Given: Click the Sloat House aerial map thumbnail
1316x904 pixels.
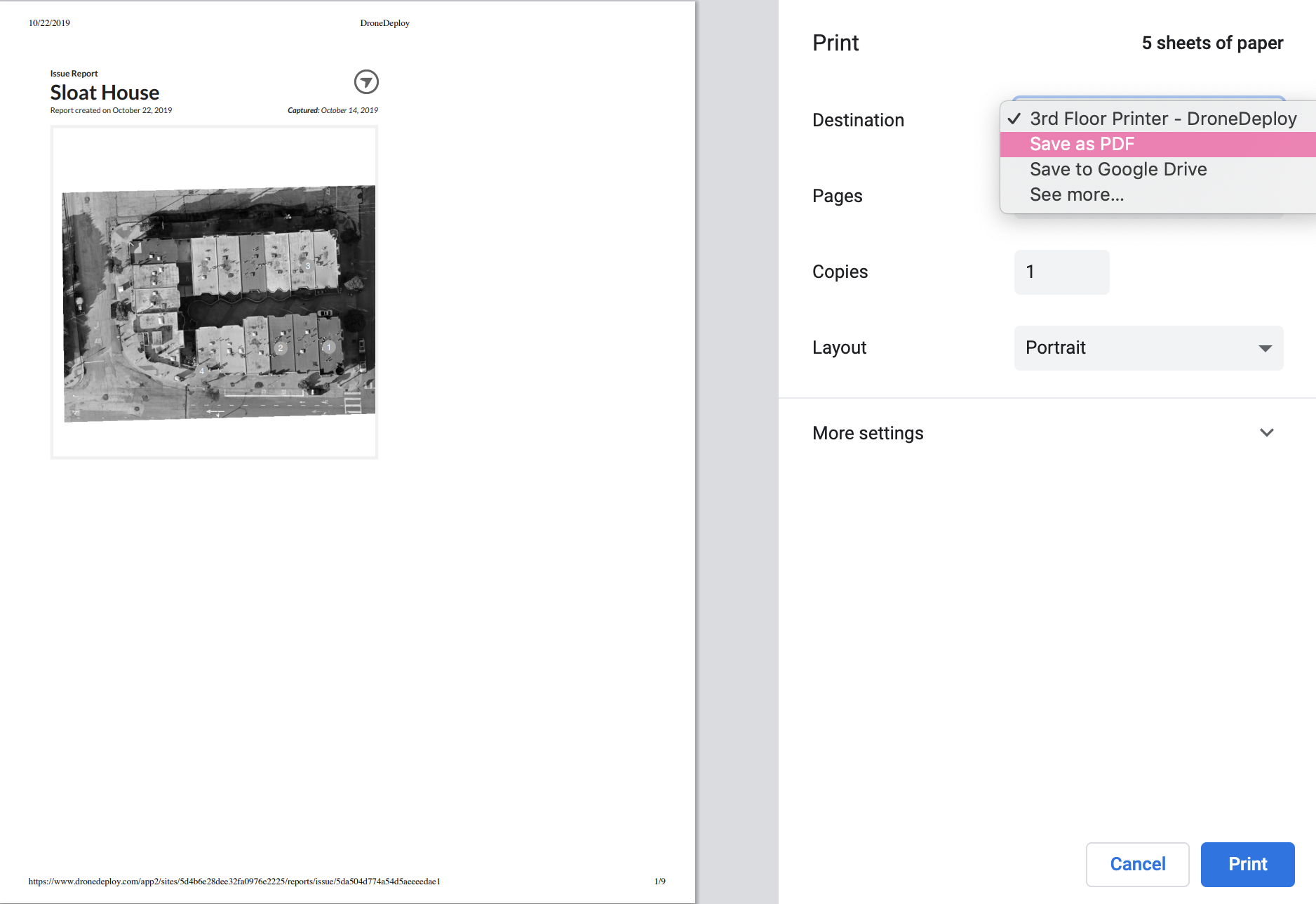Looking at the screenshot, I should tap(214, 293).
